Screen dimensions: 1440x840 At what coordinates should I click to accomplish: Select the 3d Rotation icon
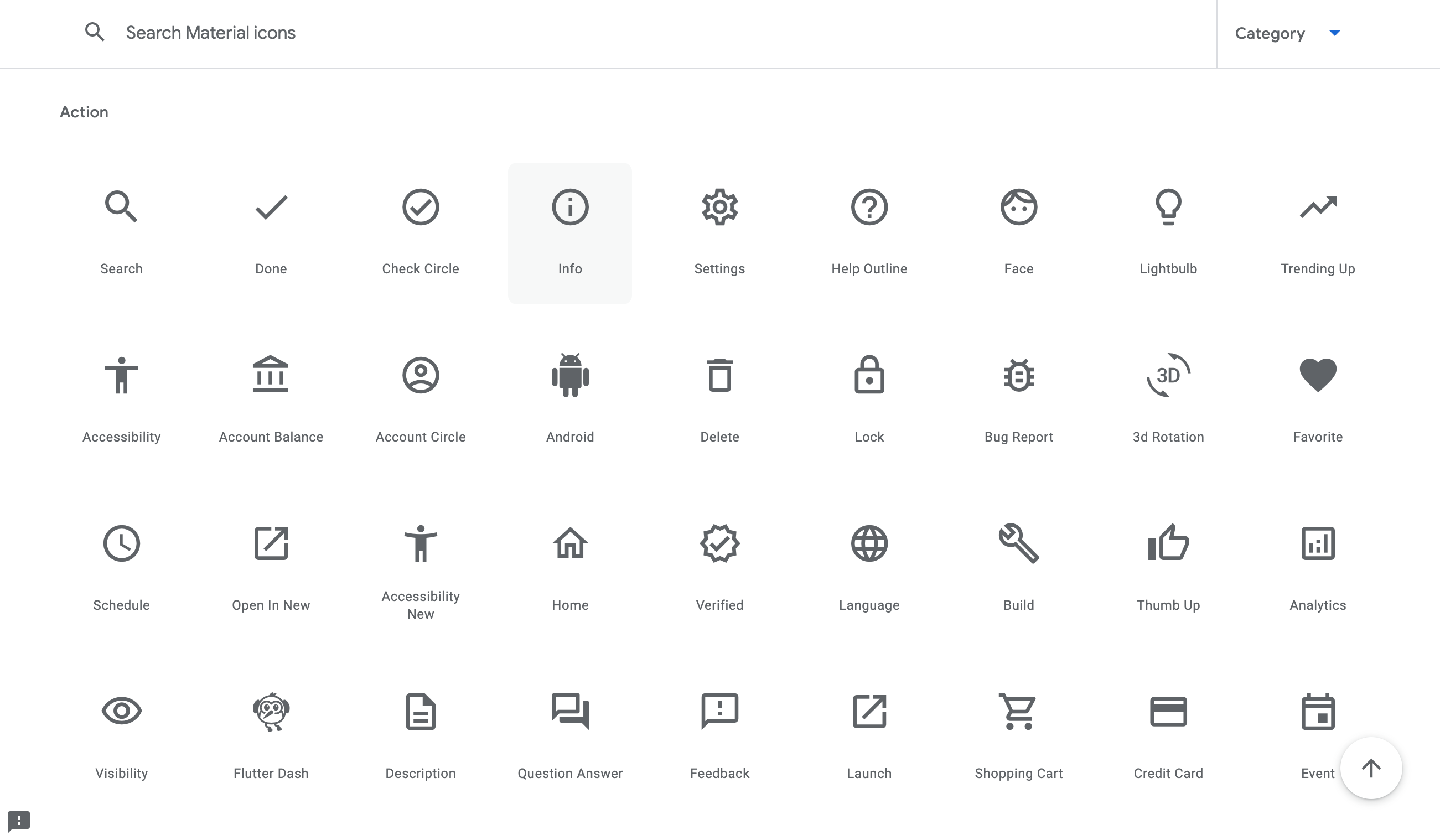[x=1169, y=375]
